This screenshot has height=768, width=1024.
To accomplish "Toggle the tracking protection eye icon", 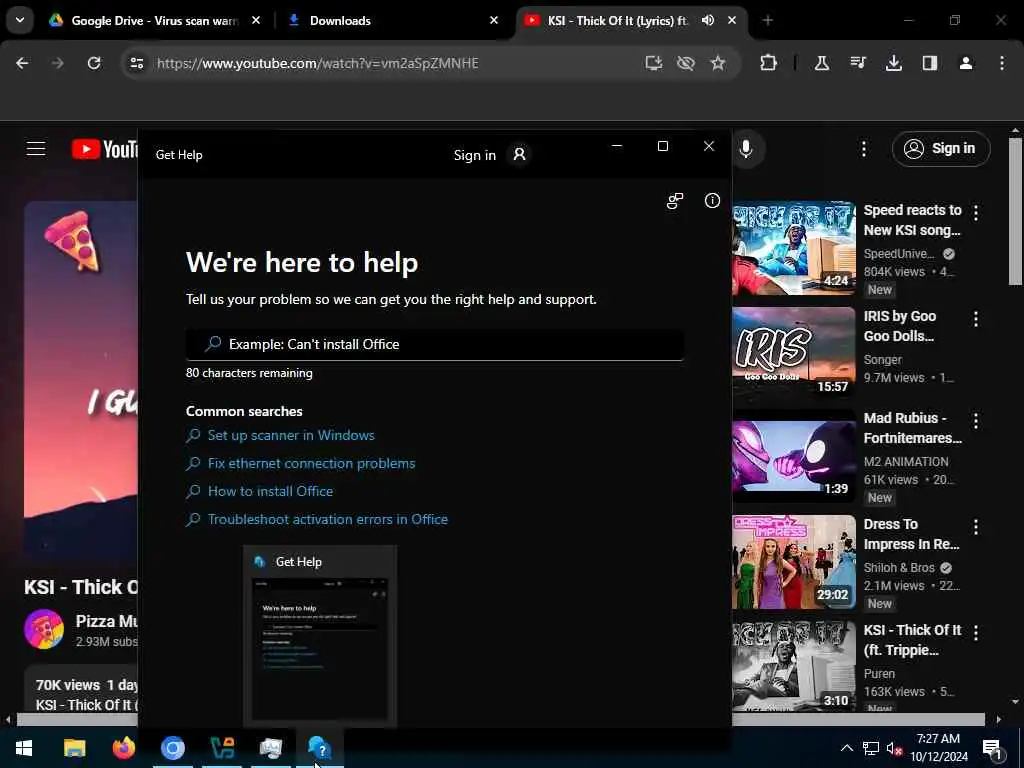I will coord(686,63).
